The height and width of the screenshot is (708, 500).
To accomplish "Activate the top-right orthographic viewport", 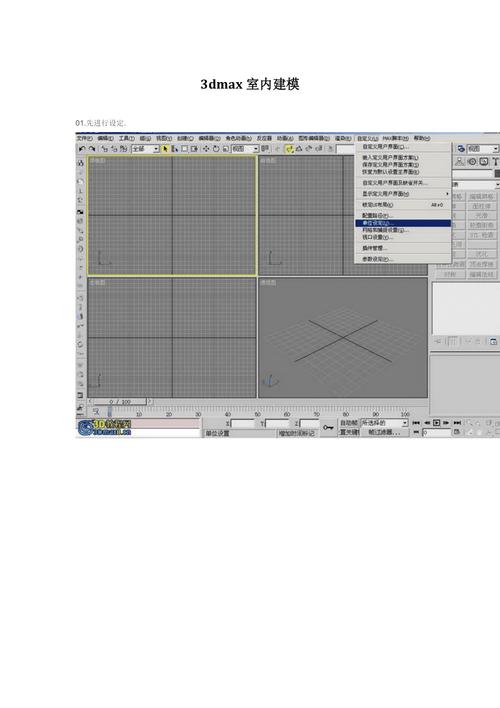I will [x=307, y=215].
